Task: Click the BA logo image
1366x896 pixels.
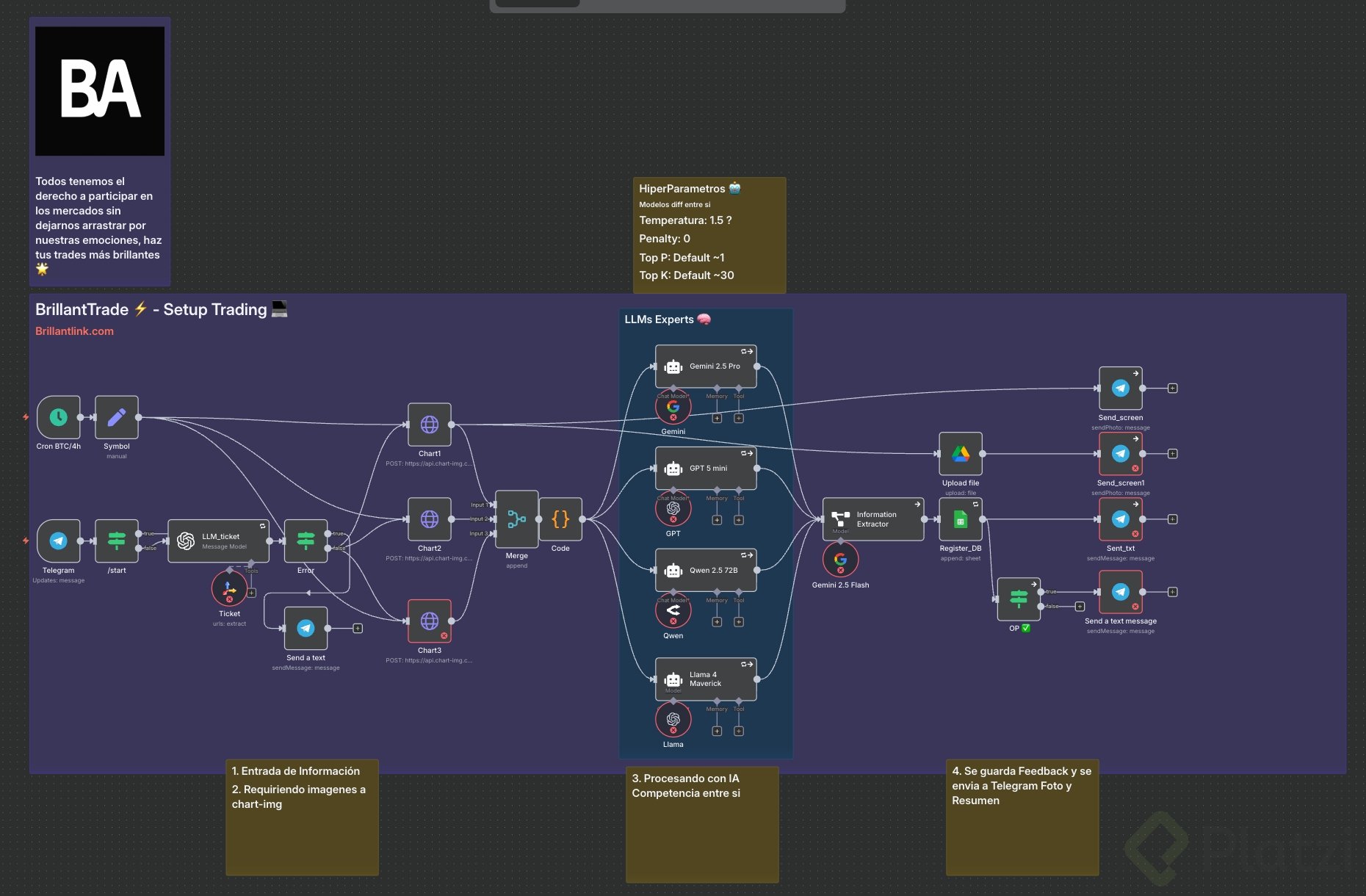Action: (100, 91)
